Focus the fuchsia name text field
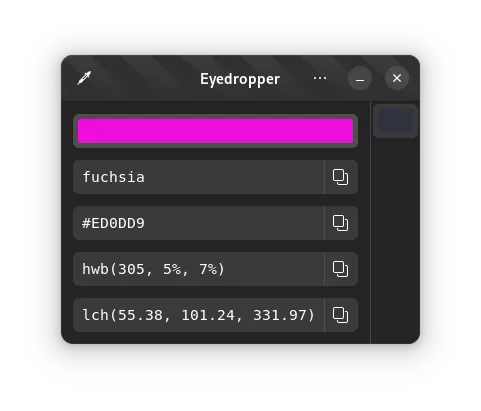Screen dimensions: 481x411 (199, 177)
